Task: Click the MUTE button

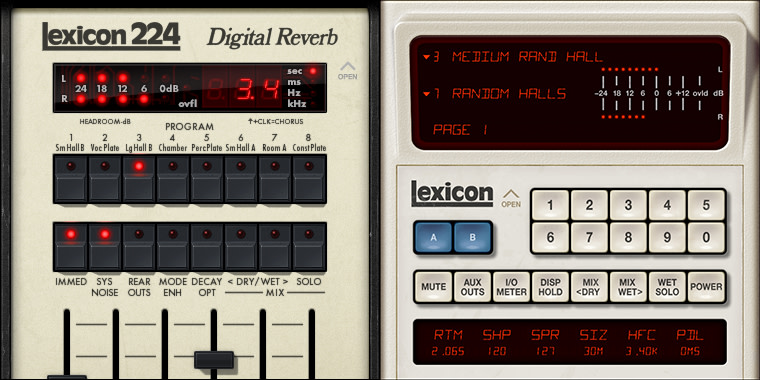Action: (x=433, y=287)
